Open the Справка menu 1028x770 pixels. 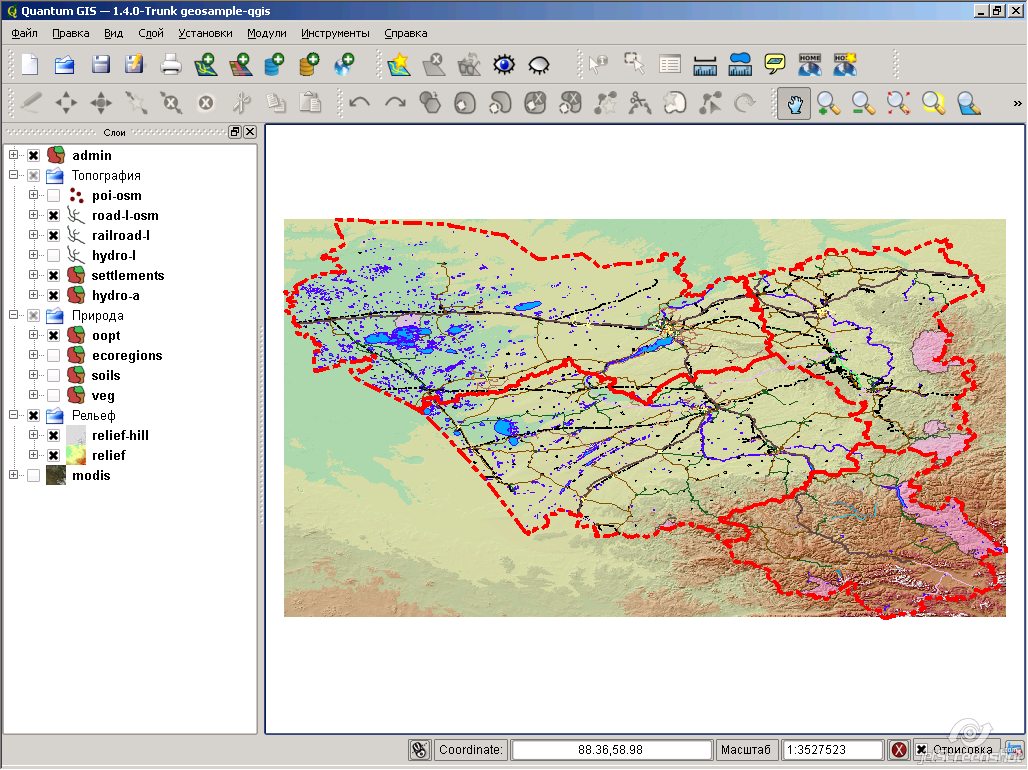[406, 33]
